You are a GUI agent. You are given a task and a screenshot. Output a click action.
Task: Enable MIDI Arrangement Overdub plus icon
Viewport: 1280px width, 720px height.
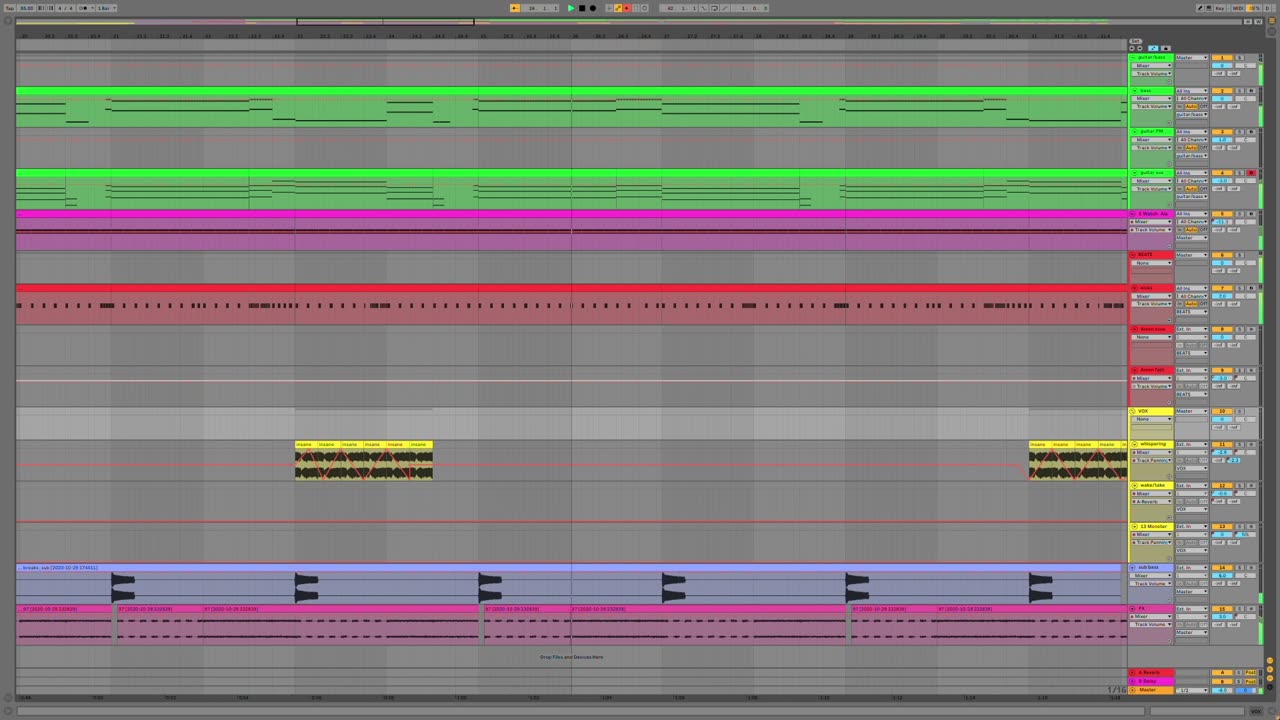[610, 8]
